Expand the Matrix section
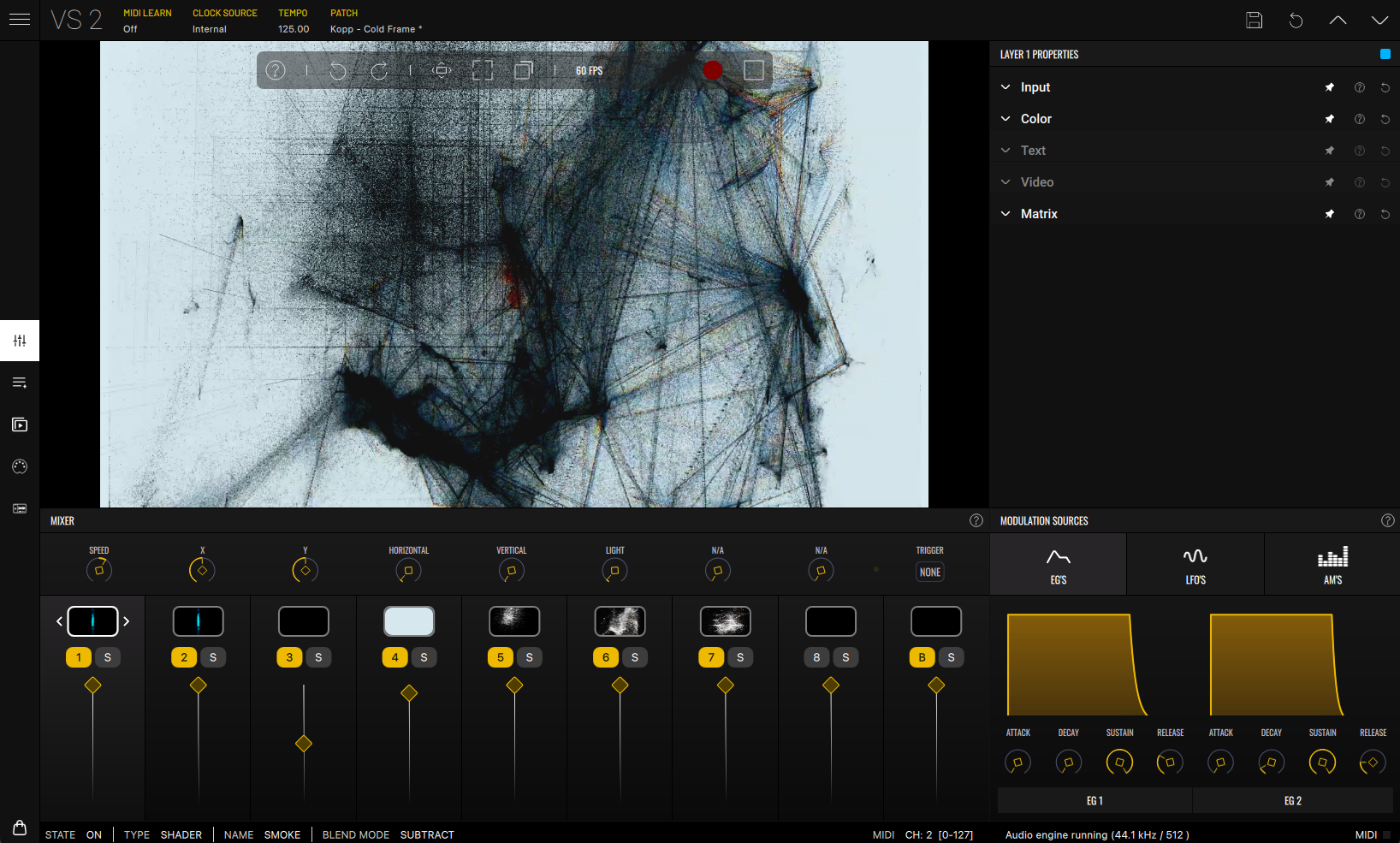The width and height of the screenshot is (1400, 843). pos(1006,214)
